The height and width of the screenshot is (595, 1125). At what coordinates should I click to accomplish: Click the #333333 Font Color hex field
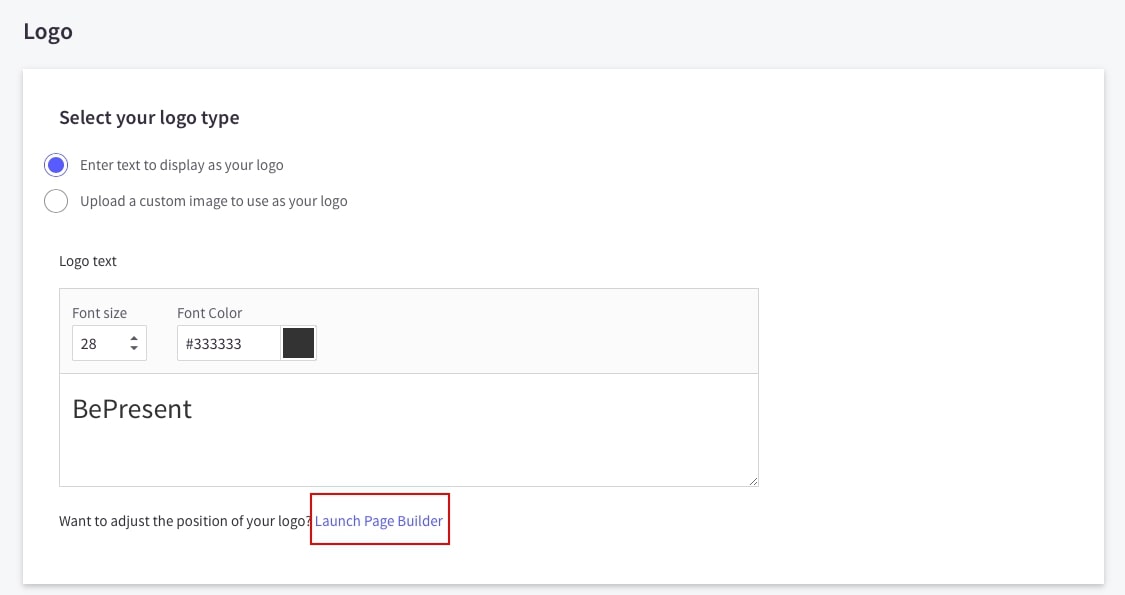228,343
